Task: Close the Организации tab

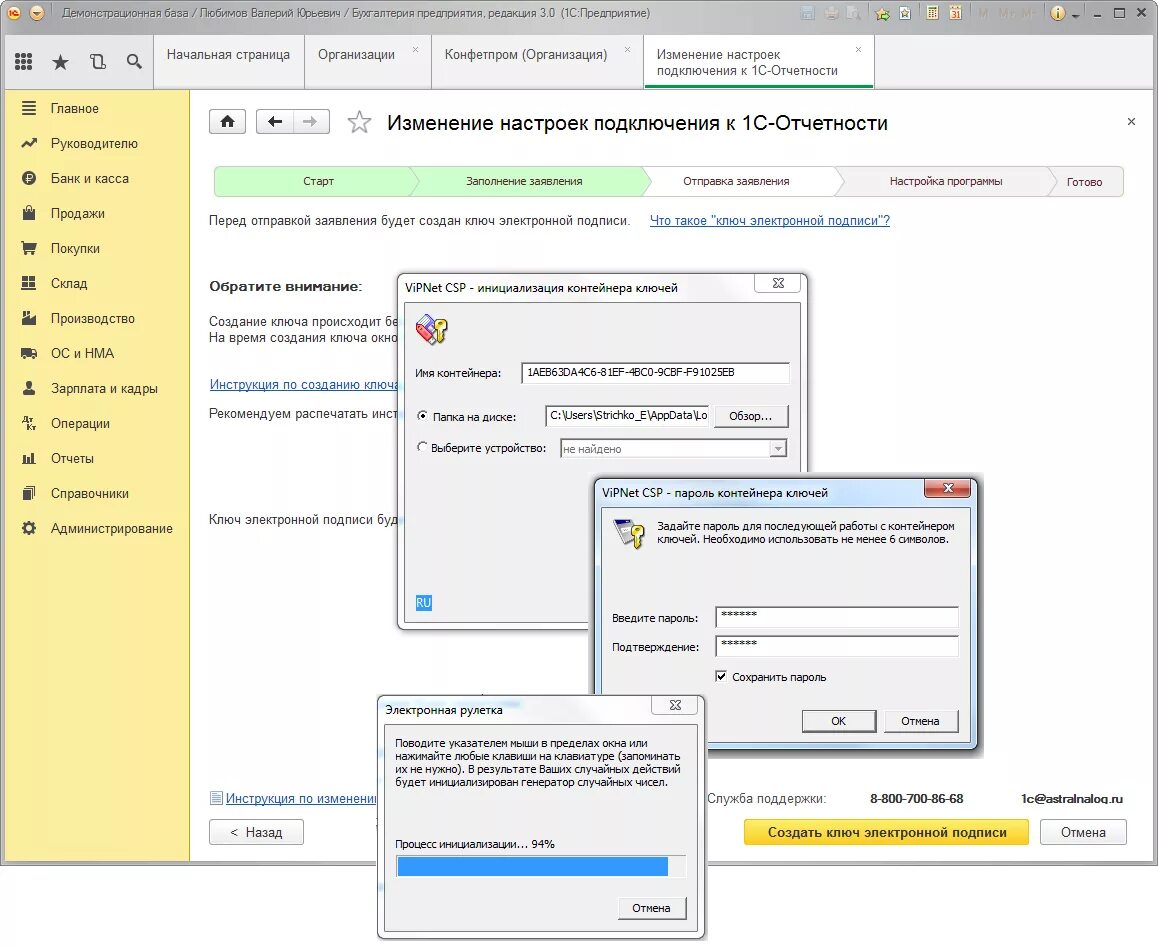Action: coord(415,49)
